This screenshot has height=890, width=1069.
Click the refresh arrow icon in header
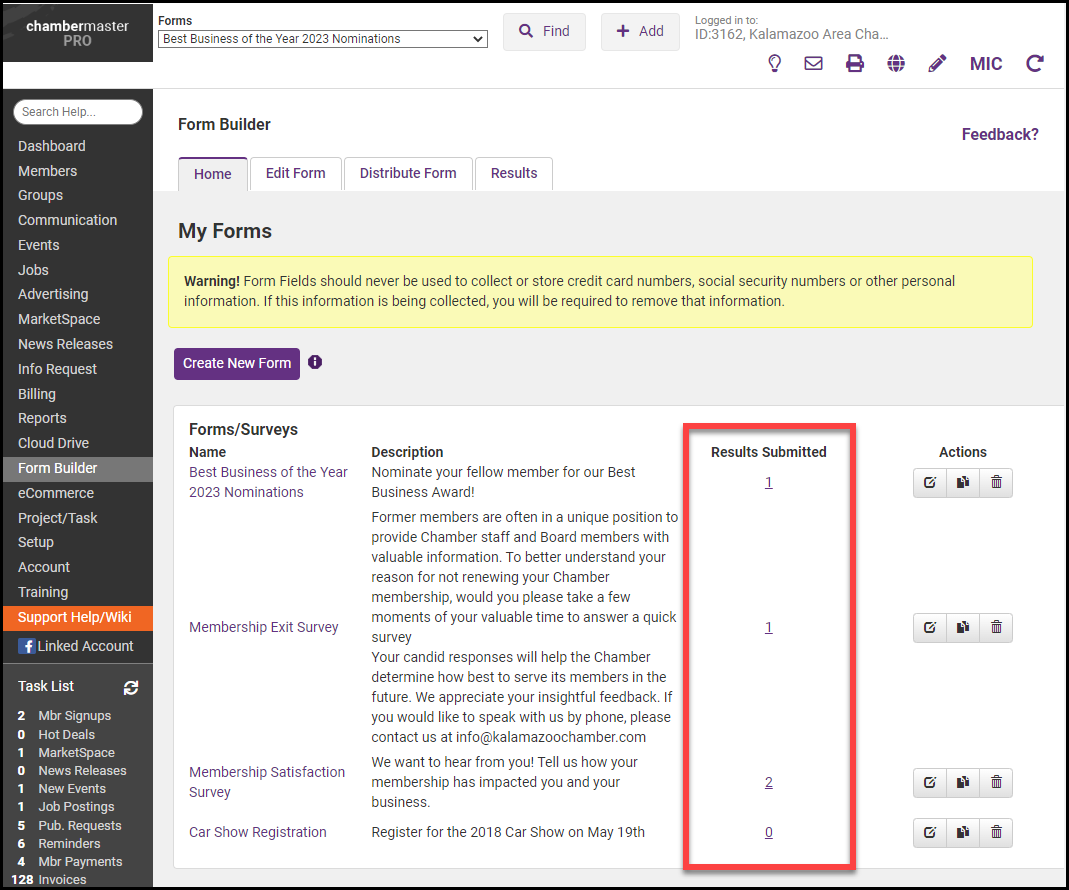coord(1035,63)
